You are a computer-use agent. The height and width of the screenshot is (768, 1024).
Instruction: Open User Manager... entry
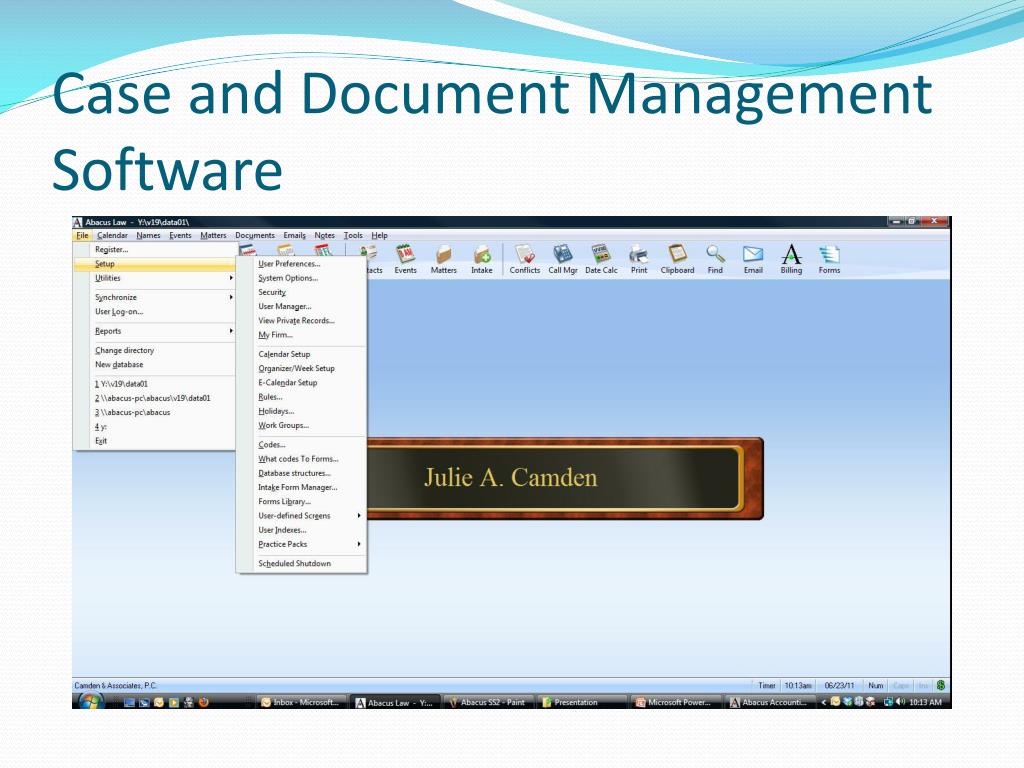(302, 306)
